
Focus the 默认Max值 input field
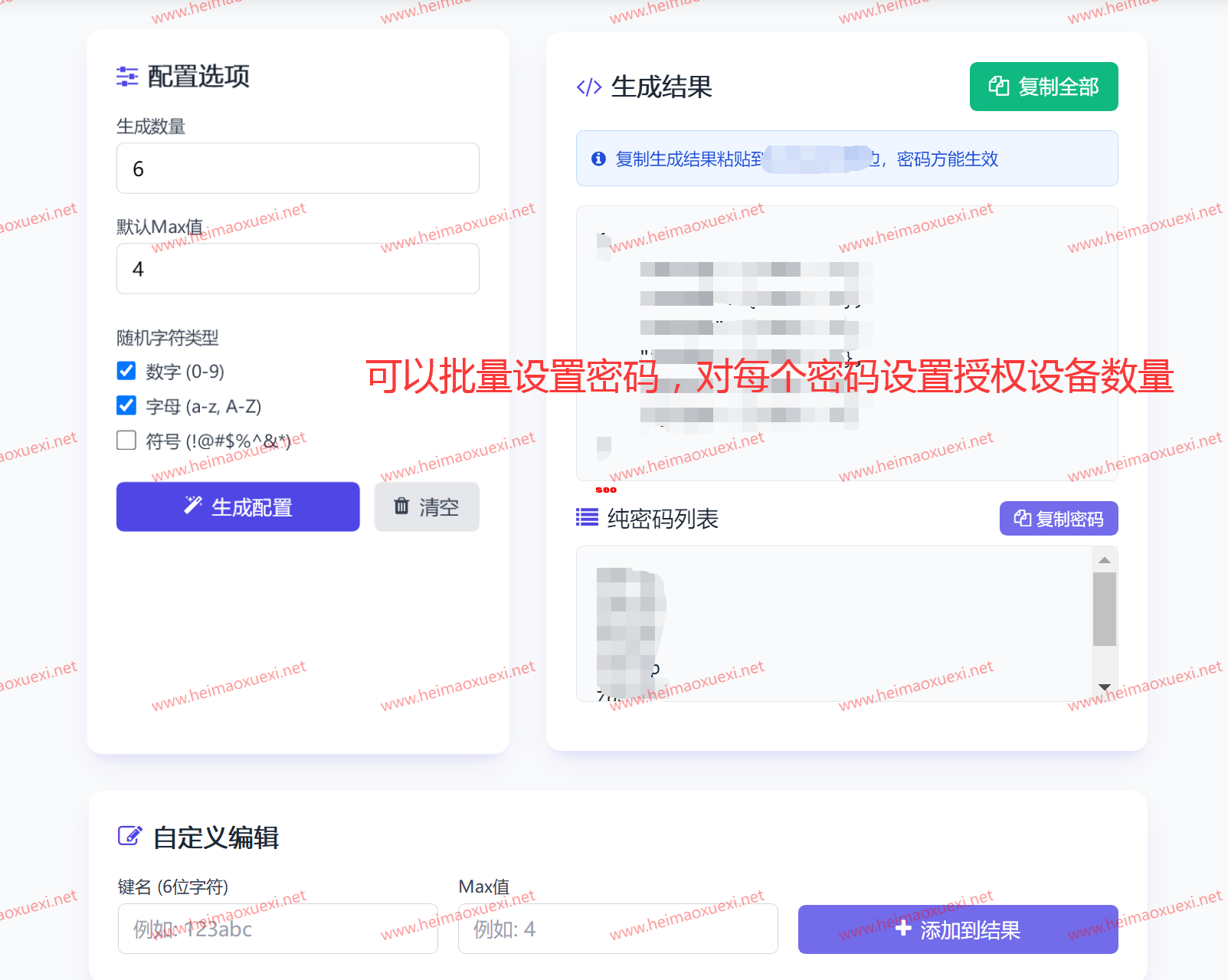point(297,269)
